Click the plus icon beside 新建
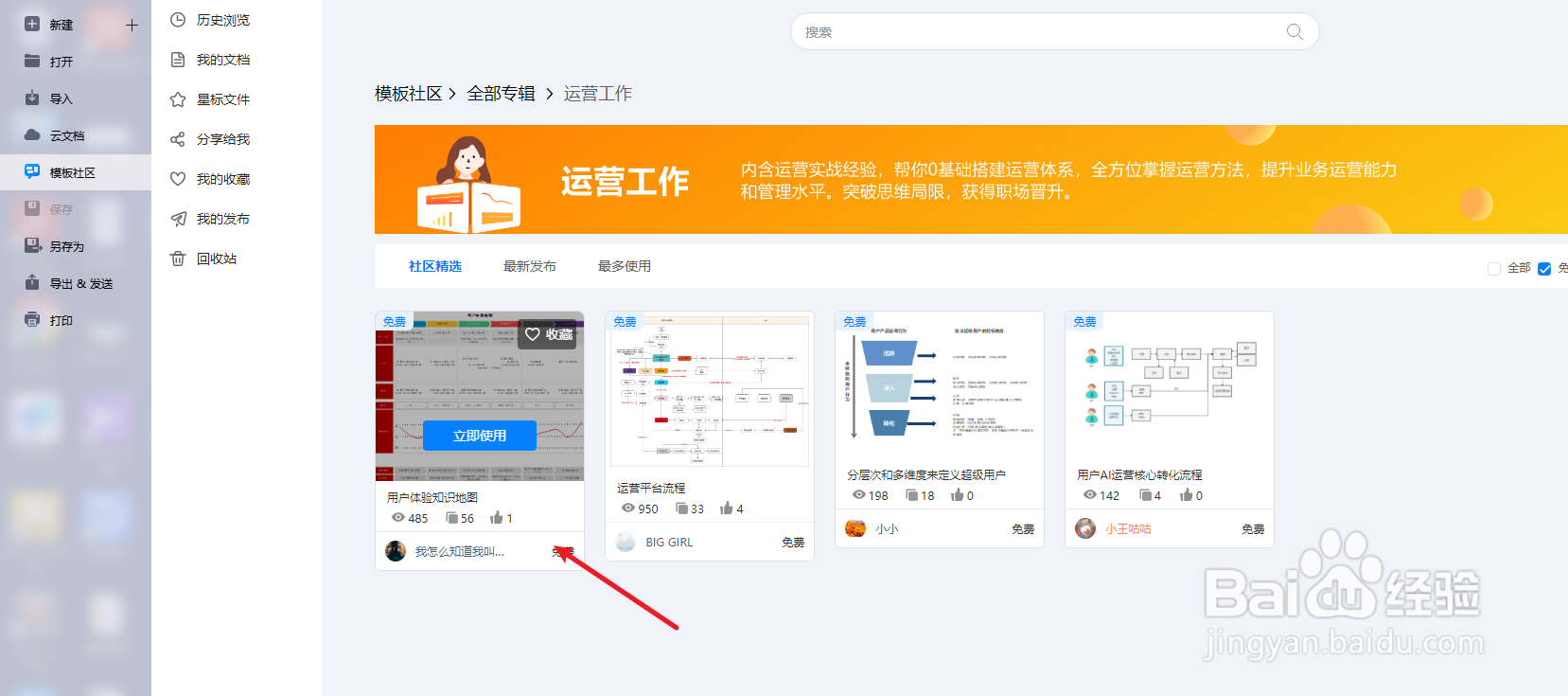 point(132,25)
